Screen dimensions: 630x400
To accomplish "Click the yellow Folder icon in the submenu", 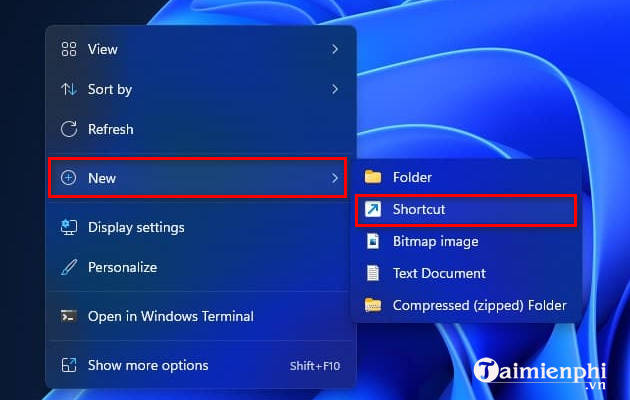I will pyautogui.click(x=373, y=177).
